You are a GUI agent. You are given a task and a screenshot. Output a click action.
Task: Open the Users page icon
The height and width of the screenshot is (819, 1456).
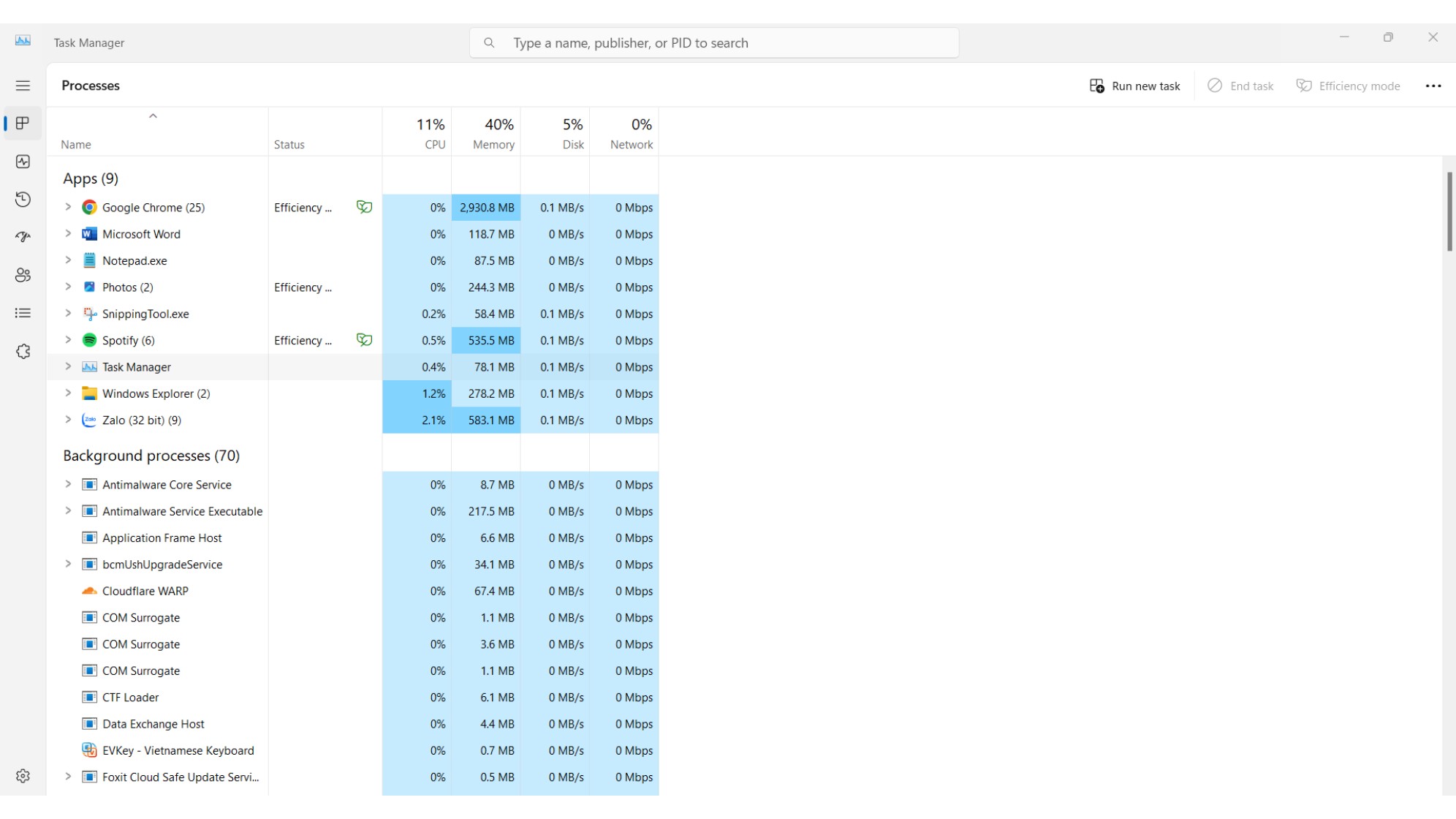click(23, 276)
